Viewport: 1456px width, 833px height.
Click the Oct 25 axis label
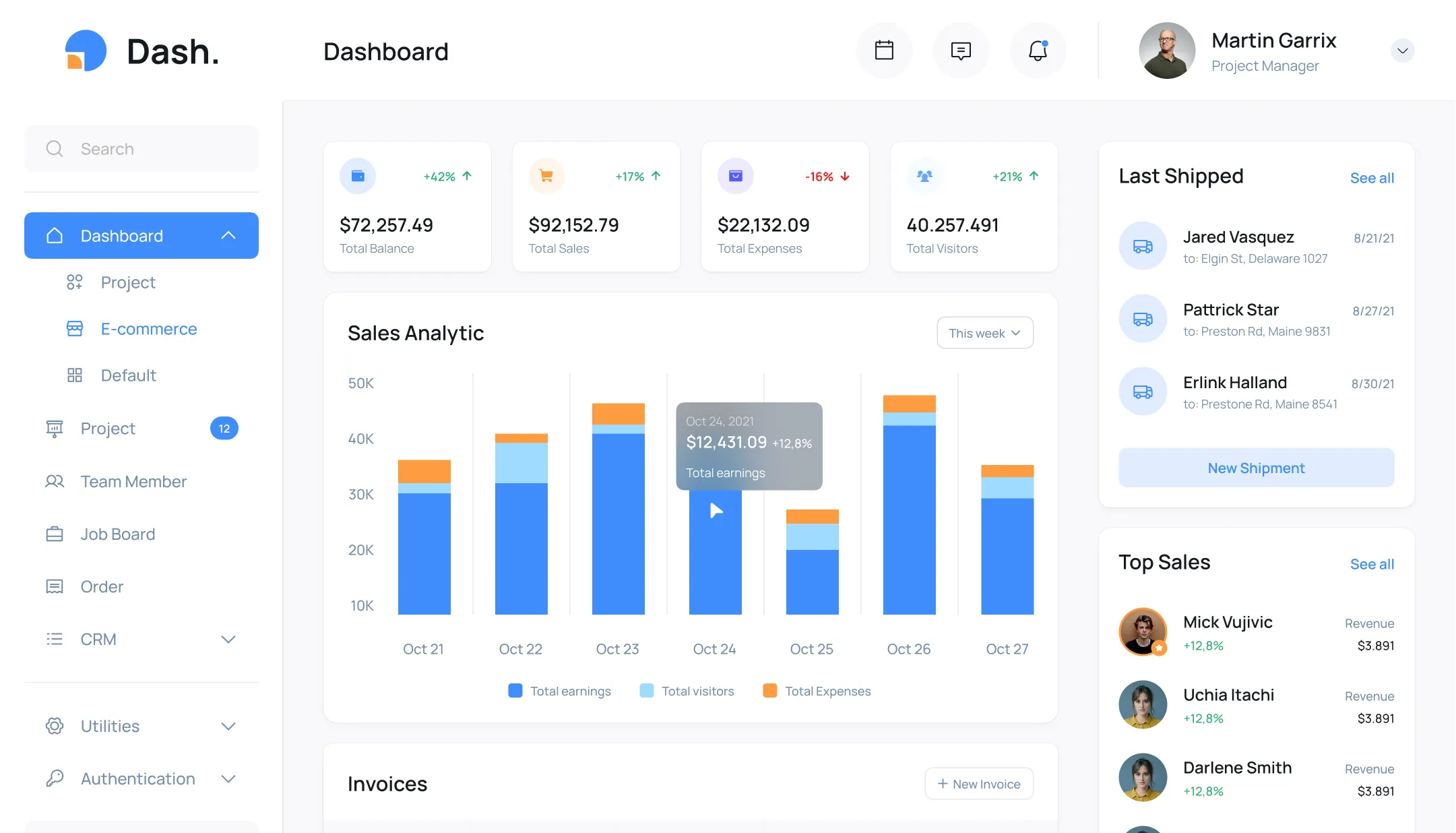[812, 649]
